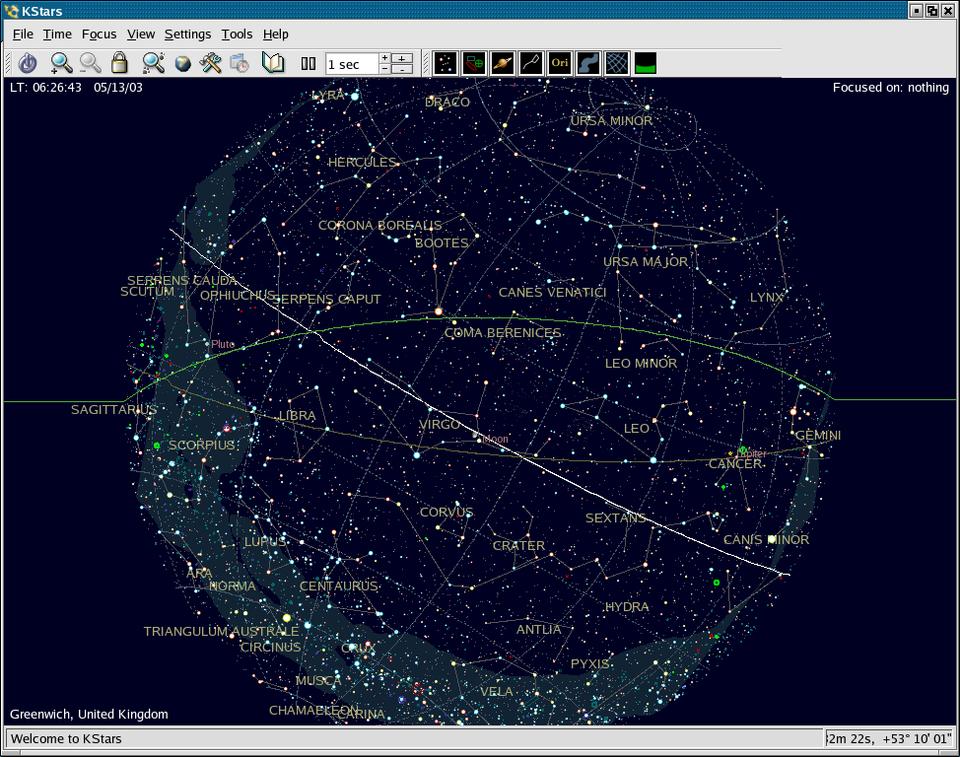This screenshot has width=960, height=757.
Task: Open the handbook via book icon
Action: tap(273, 63)
